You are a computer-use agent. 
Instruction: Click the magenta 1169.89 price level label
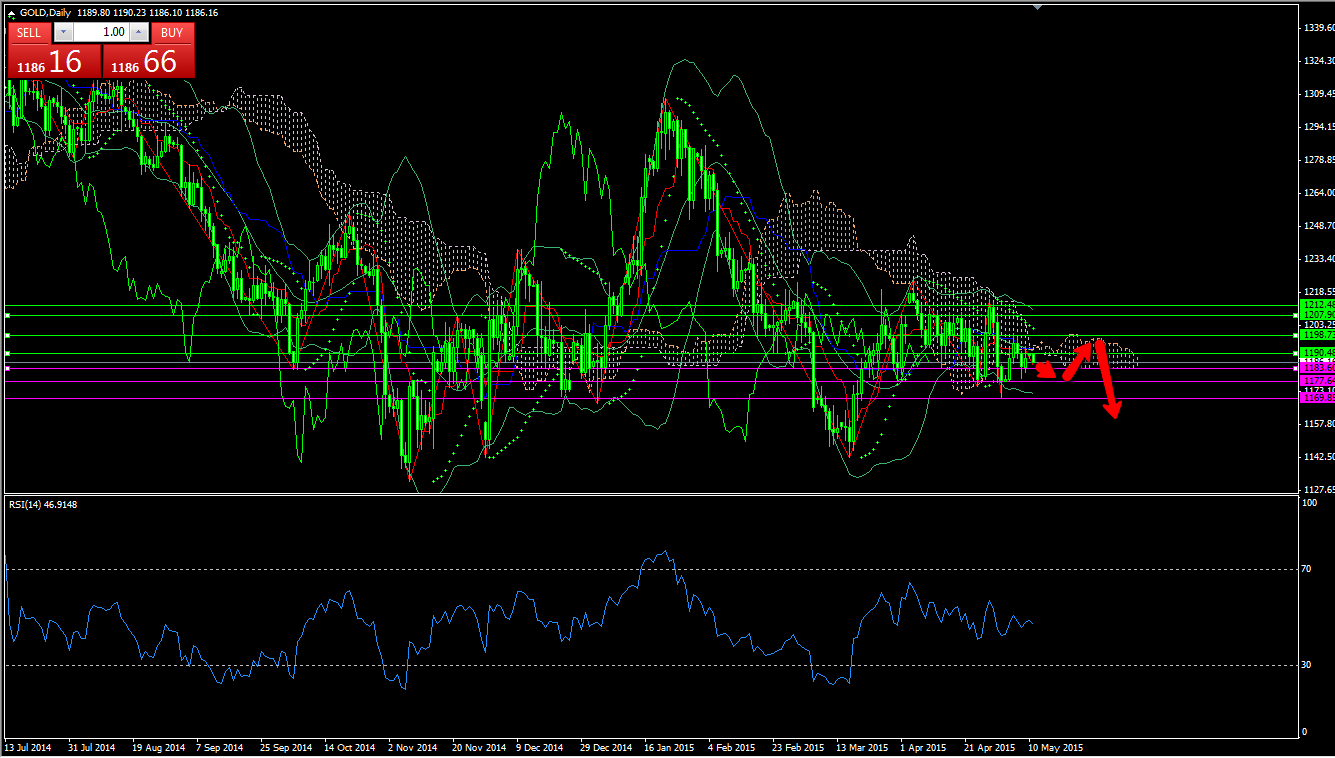coord(1315,398)
